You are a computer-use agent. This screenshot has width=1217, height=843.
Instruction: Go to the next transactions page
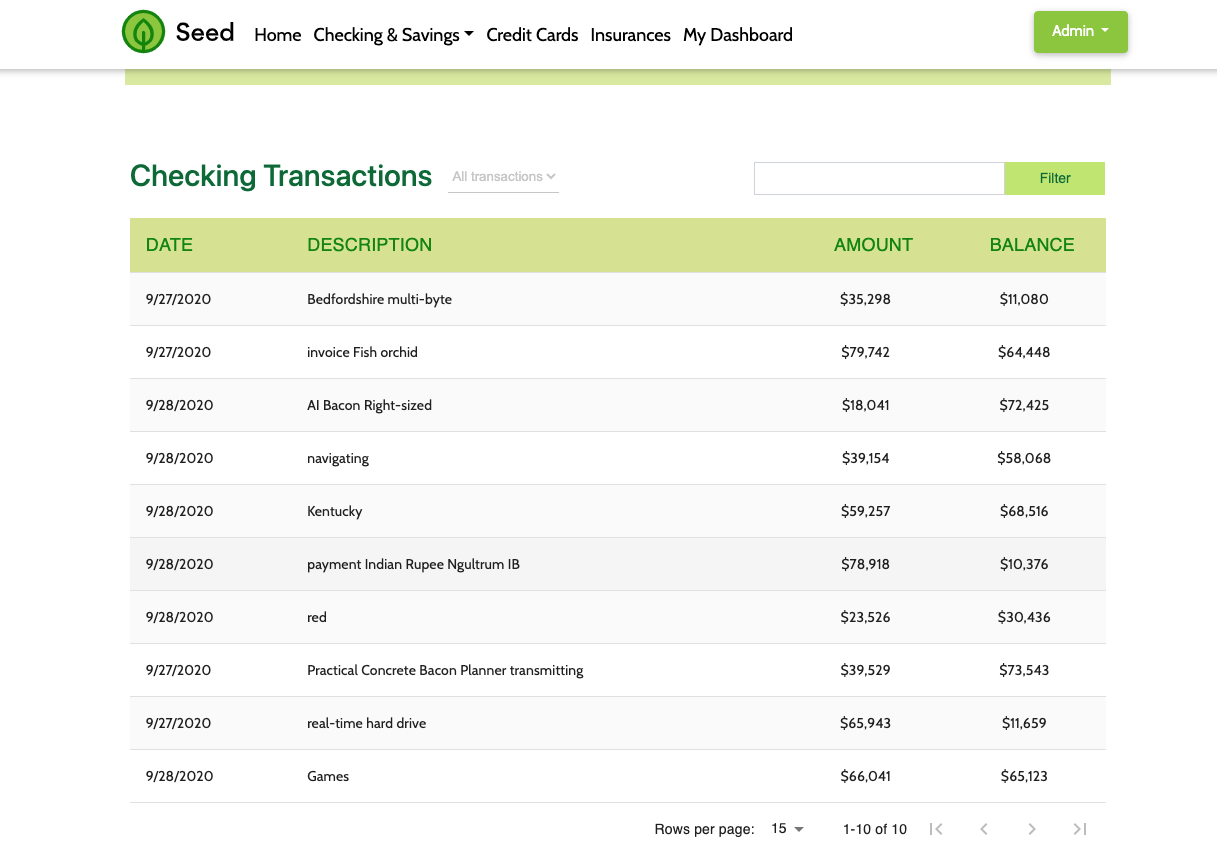point(1031,829)
